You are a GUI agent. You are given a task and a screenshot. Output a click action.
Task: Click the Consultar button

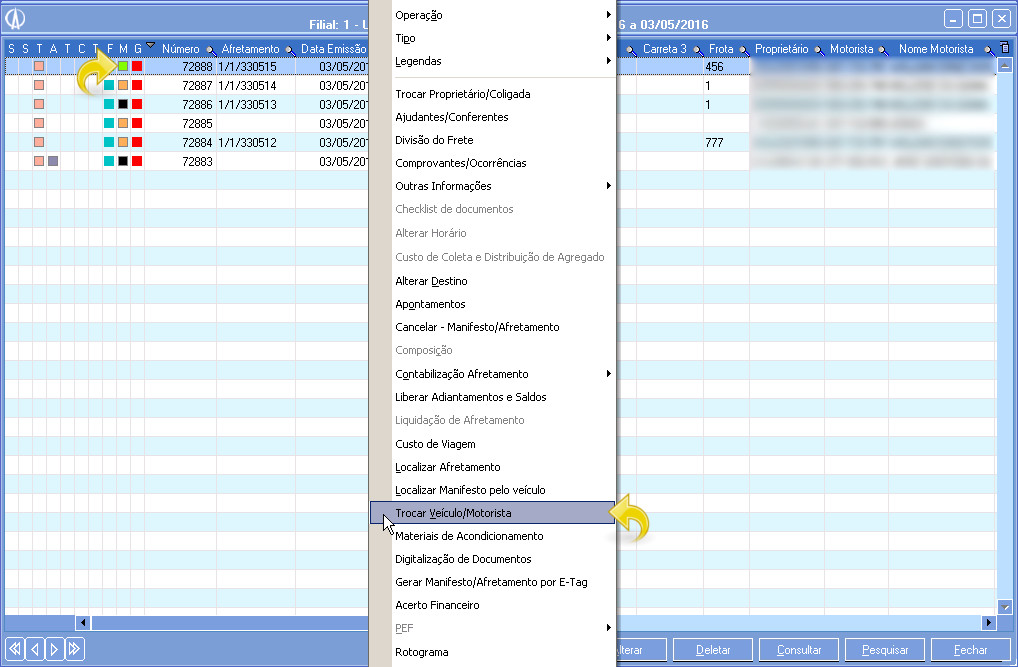coord(799,649)
